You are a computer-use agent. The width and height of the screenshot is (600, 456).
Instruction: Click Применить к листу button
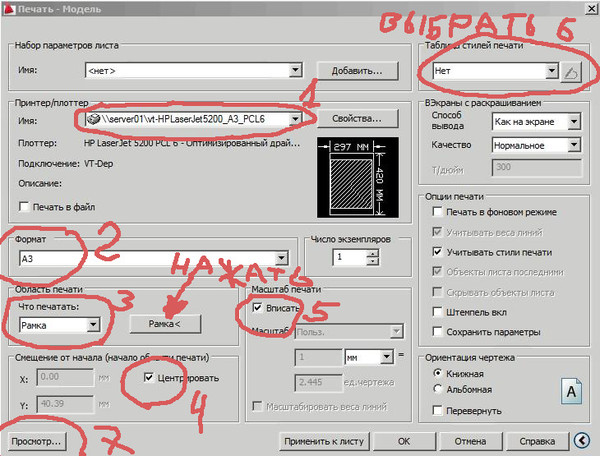[x=324, y=441]
